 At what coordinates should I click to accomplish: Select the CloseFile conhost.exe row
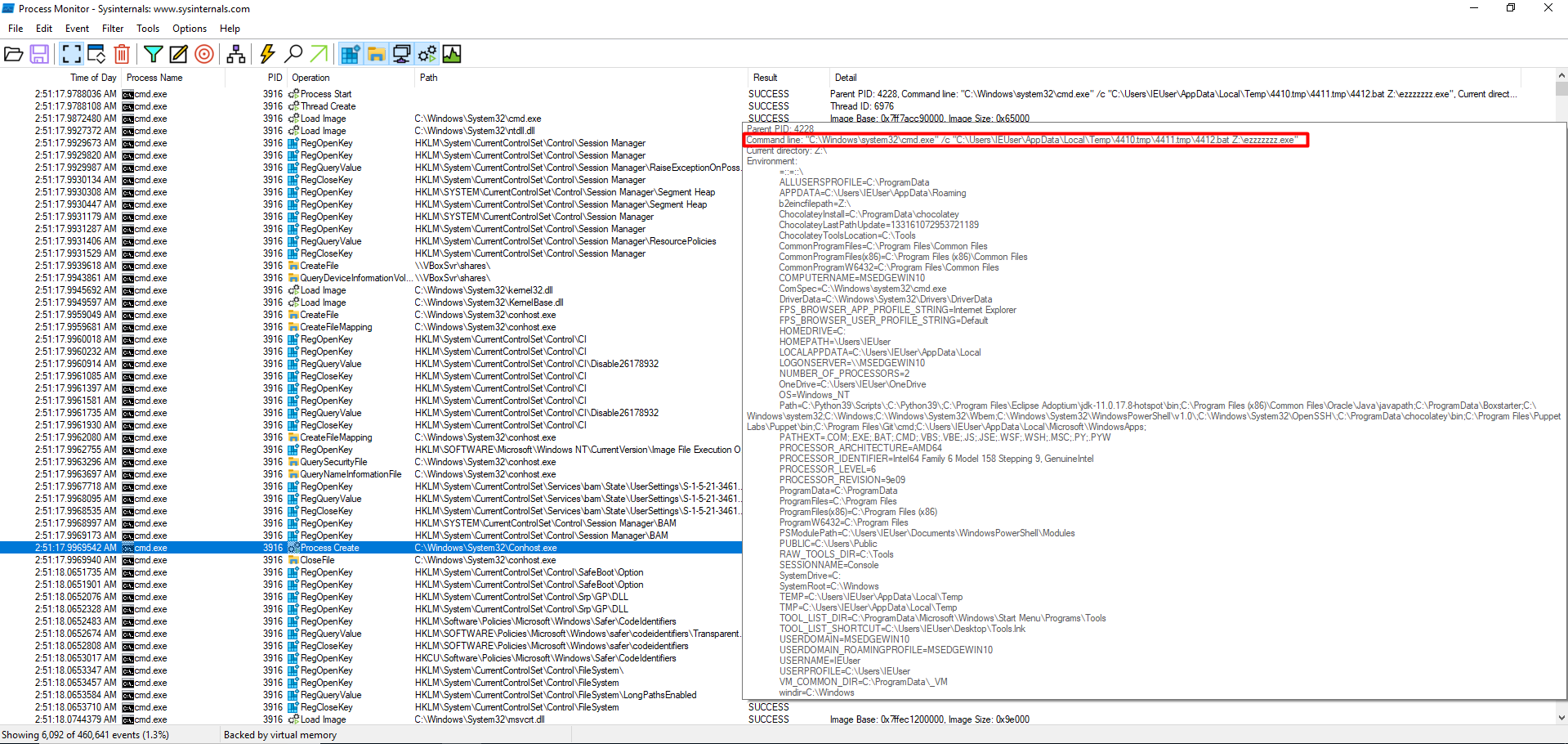pyautogui.click(x=371, y=560)
